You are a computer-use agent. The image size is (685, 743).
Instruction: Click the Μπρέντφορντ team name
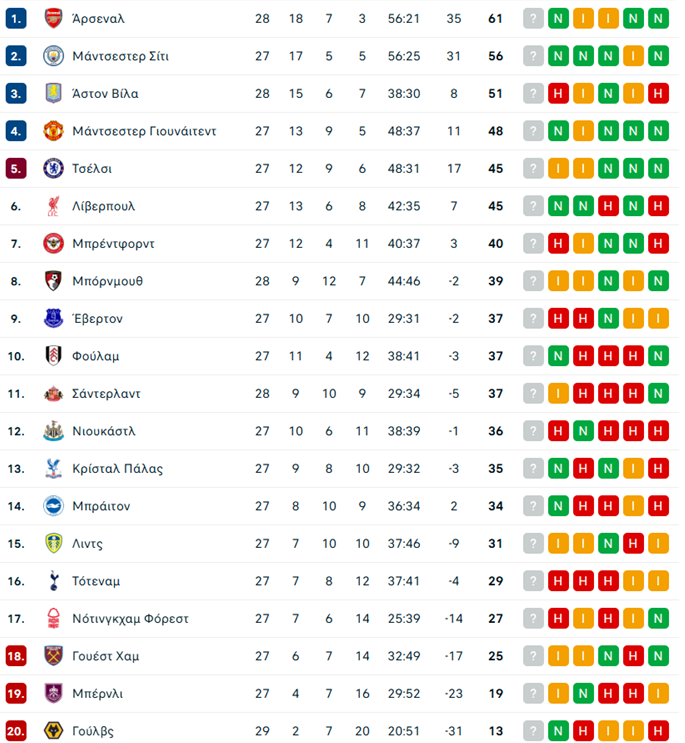click(x=113, y=243)
